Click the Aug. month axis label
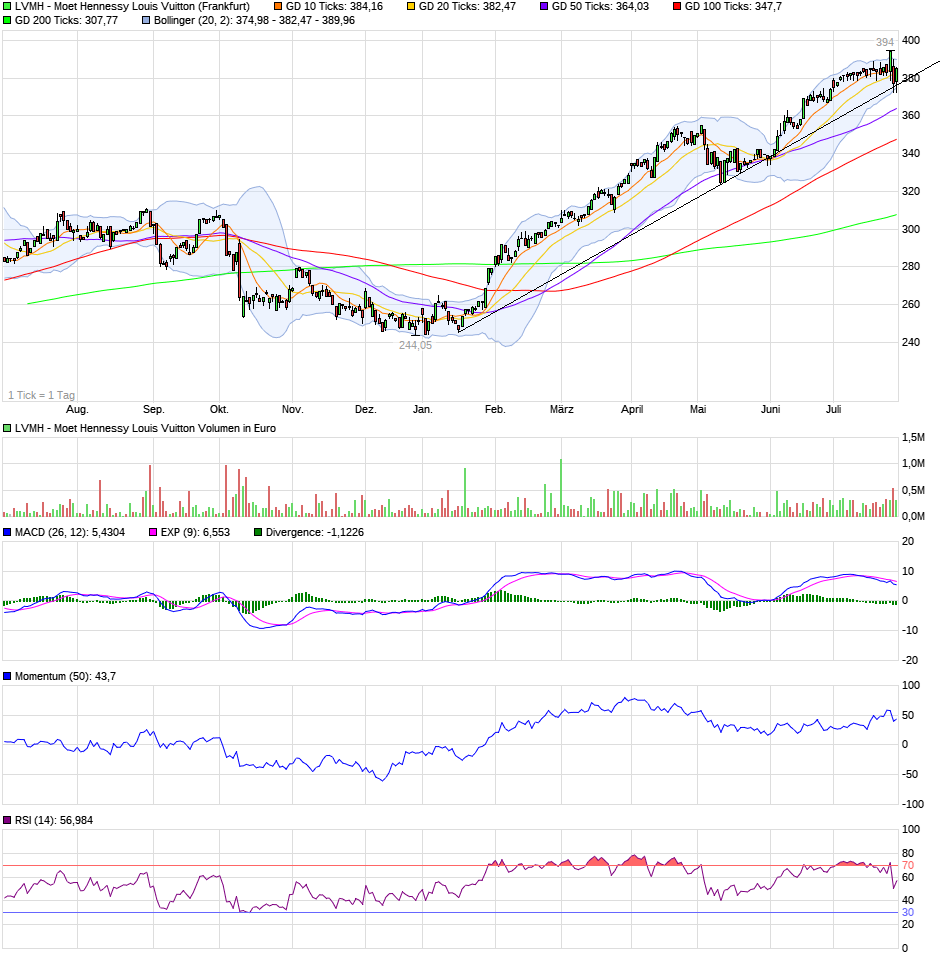The height and width of the screenshot is (958, 940). click(77, 409)
